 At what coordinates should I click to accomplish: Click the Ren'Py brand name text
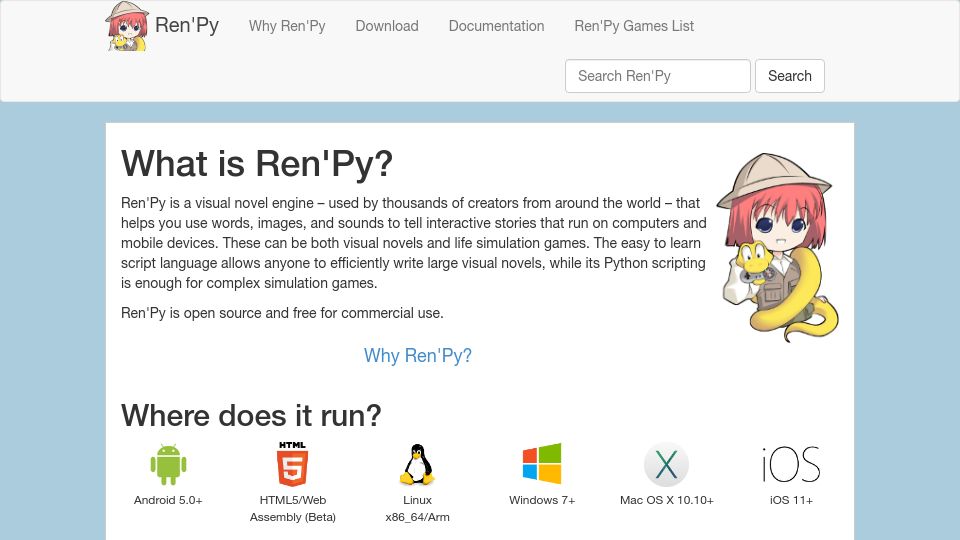(187, 25)
